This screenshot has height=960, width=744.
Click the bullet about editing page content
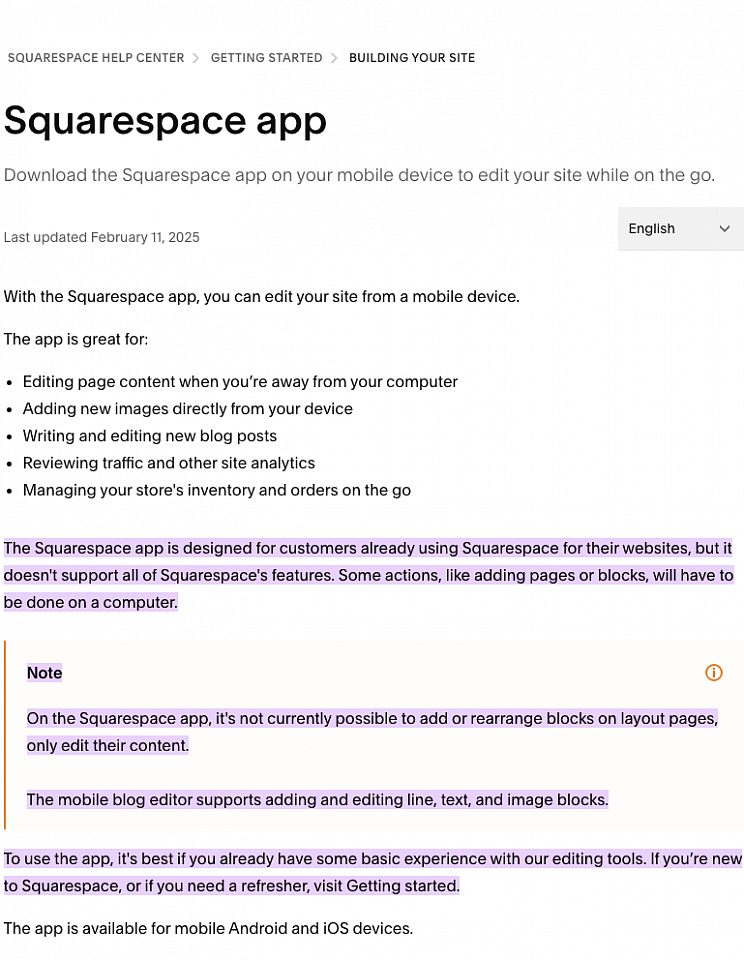(240, 382)
